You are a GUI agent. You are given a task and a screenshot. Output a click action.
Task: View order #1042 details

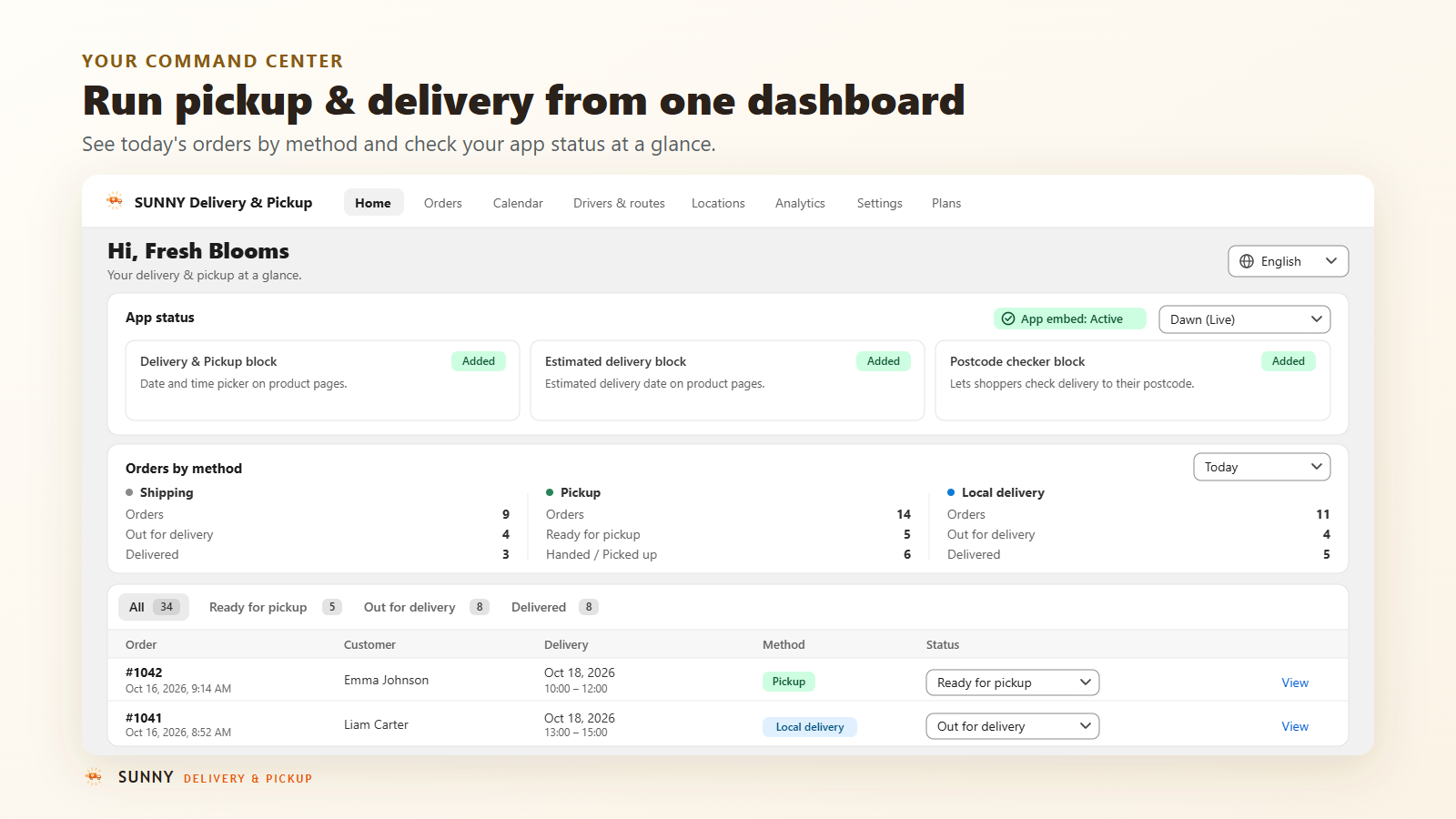point(1295,682)
